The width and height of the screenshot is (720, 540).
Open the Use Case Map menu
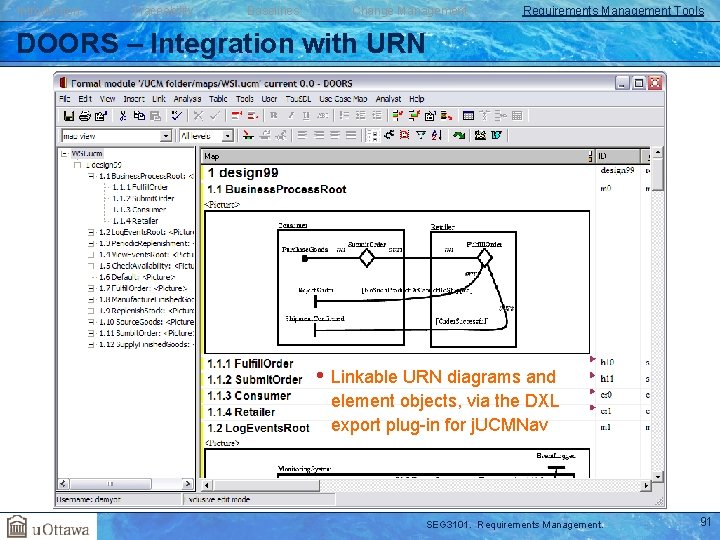(x=343, y=99)
